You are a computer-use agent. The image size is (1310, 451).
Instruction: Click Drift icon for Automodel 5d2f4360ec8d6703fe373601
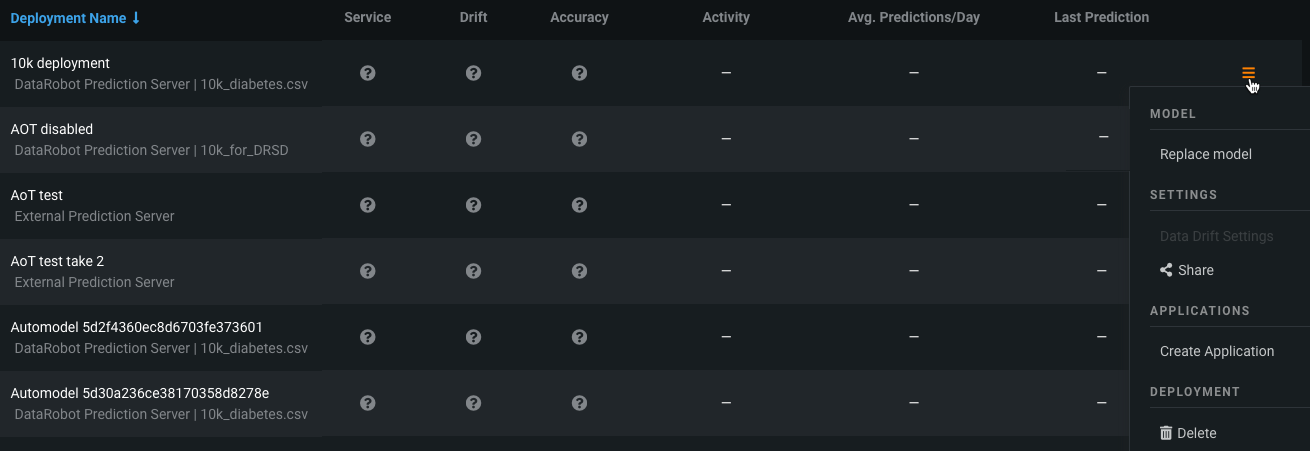[x=474, y=337]
